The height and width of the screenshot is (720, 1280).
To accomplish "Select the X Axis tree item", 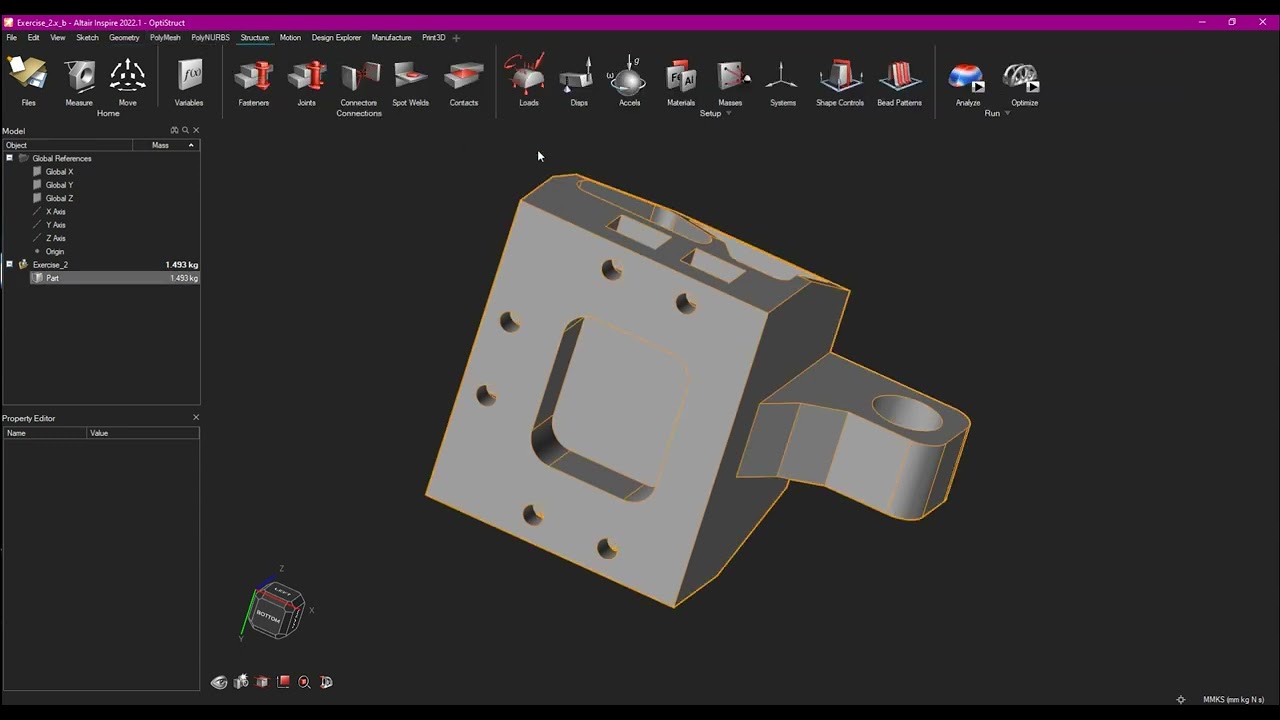I will 55,212.
